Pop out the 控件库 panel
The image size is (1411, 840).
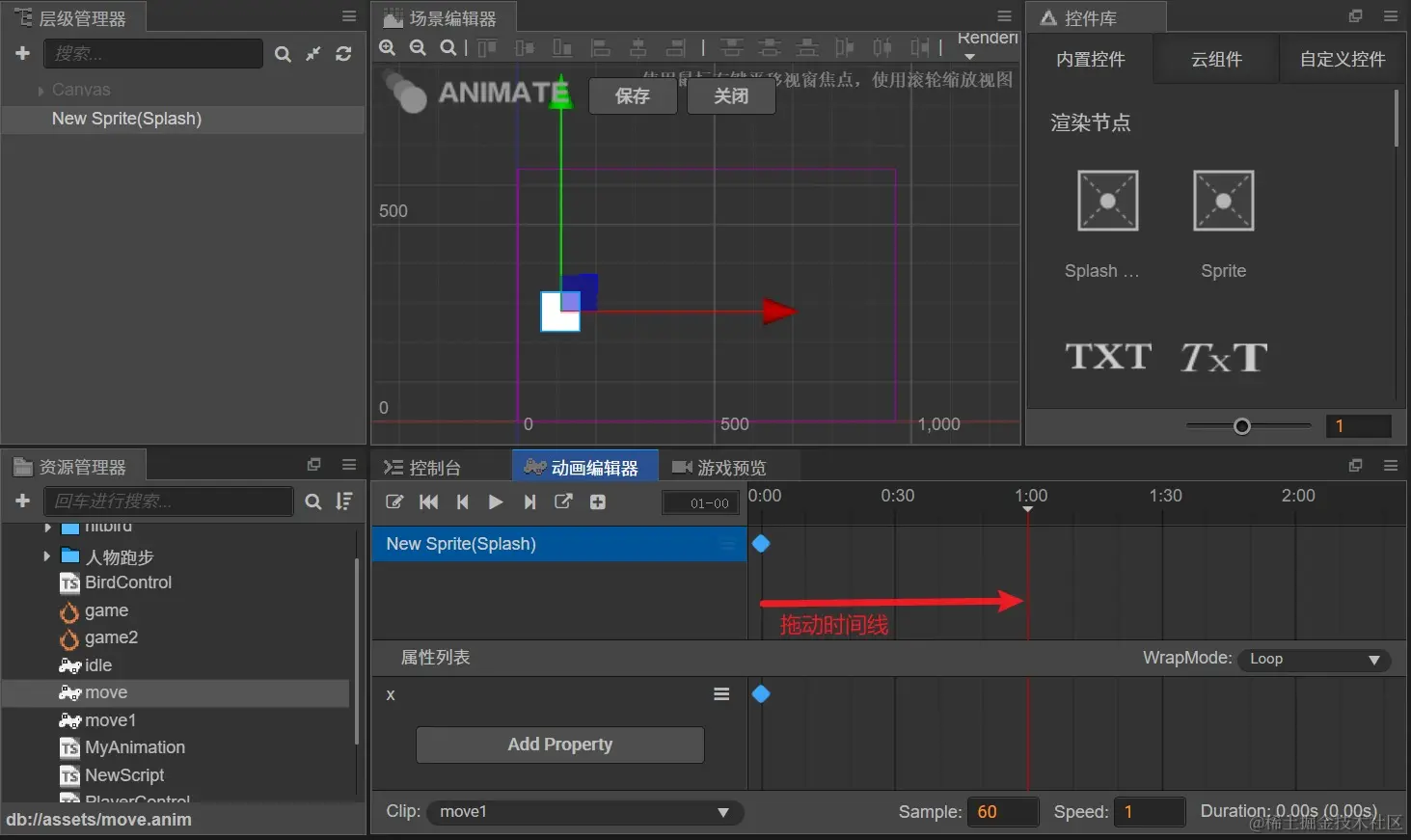1355,16
